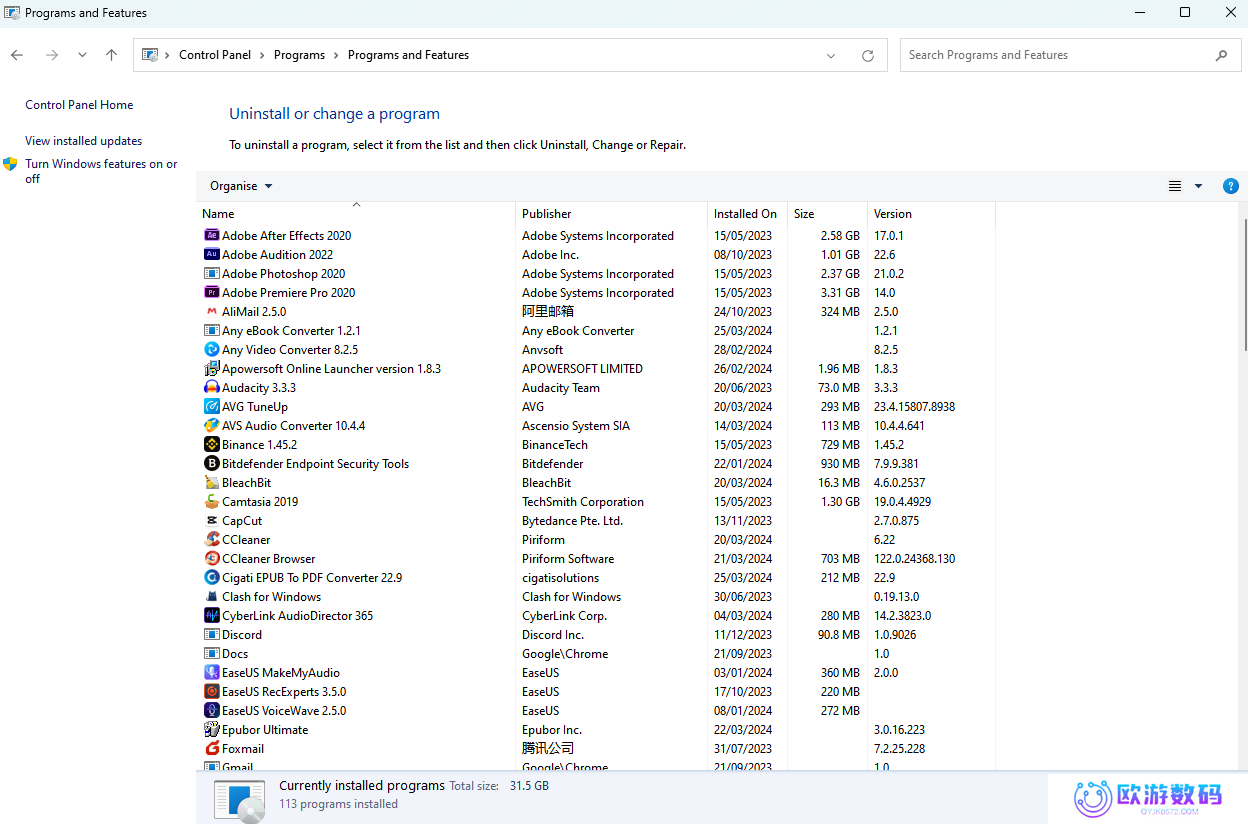
Task: Click the chevron after Programs breadcrumb
Action: [337, 55]
